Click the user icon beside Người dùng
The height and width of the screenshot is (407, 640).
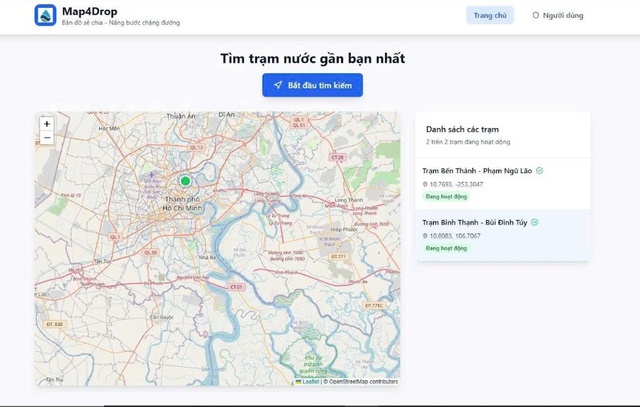(536, 15)
